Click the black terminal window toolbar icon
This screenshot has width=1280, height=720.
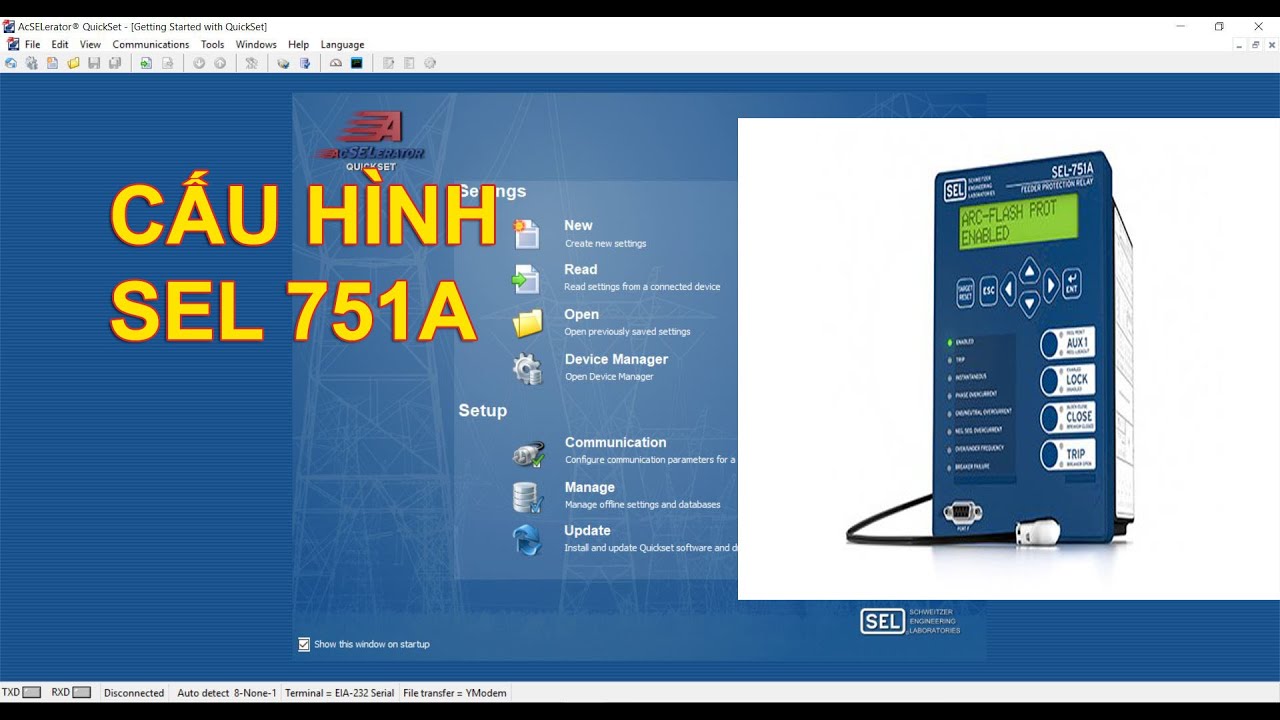[x=356, y=63]
